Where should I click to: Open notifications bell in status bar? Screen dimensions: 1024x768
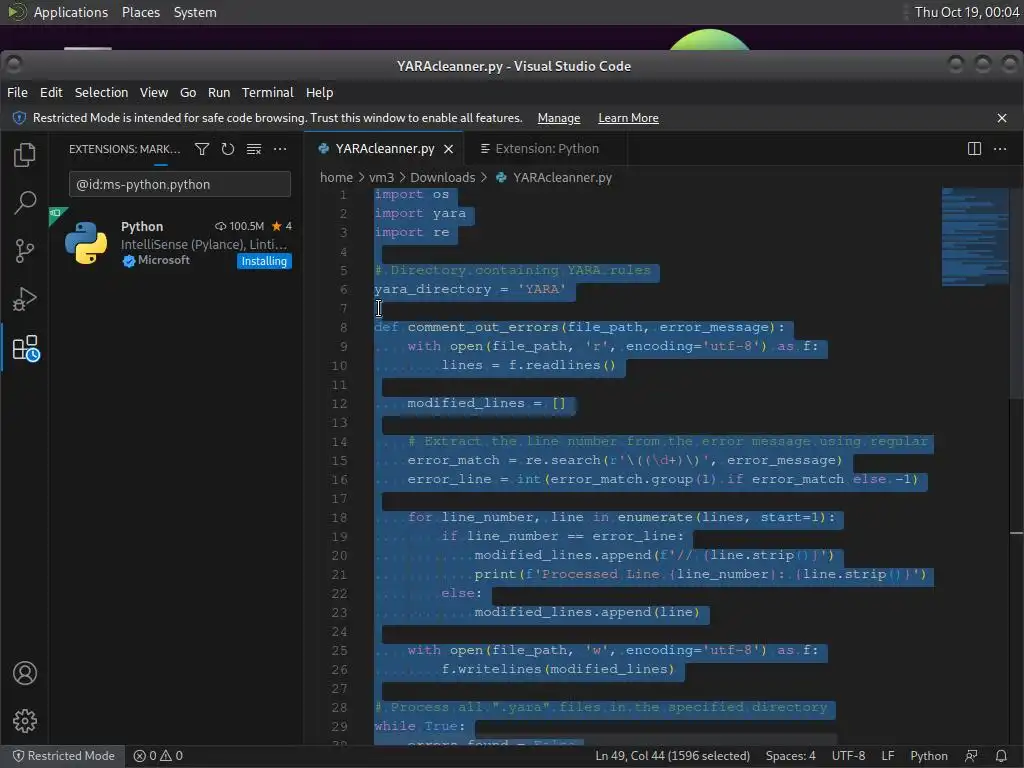[1000, 756]
